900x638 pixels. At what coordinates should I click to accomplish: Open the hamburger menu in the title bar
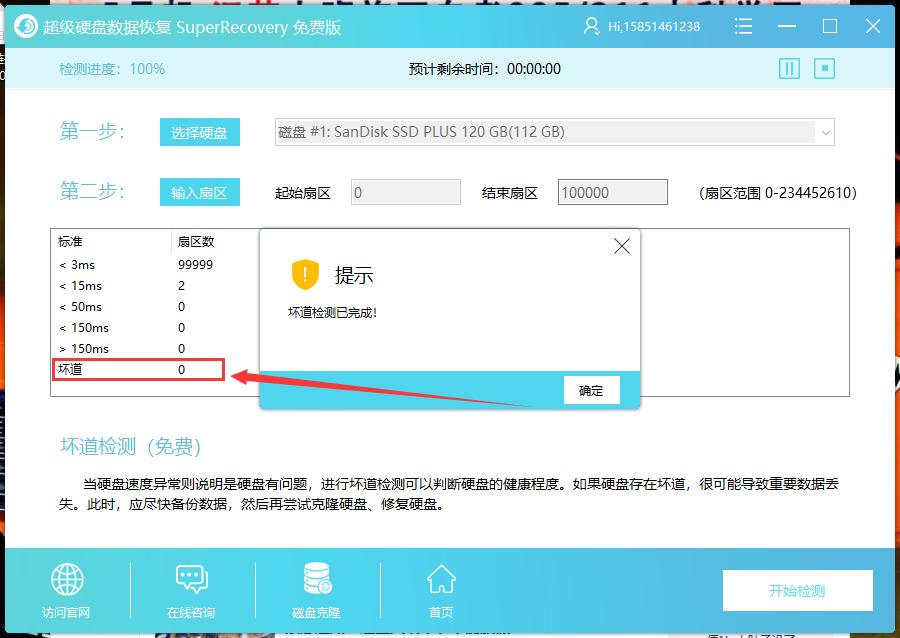742,26
